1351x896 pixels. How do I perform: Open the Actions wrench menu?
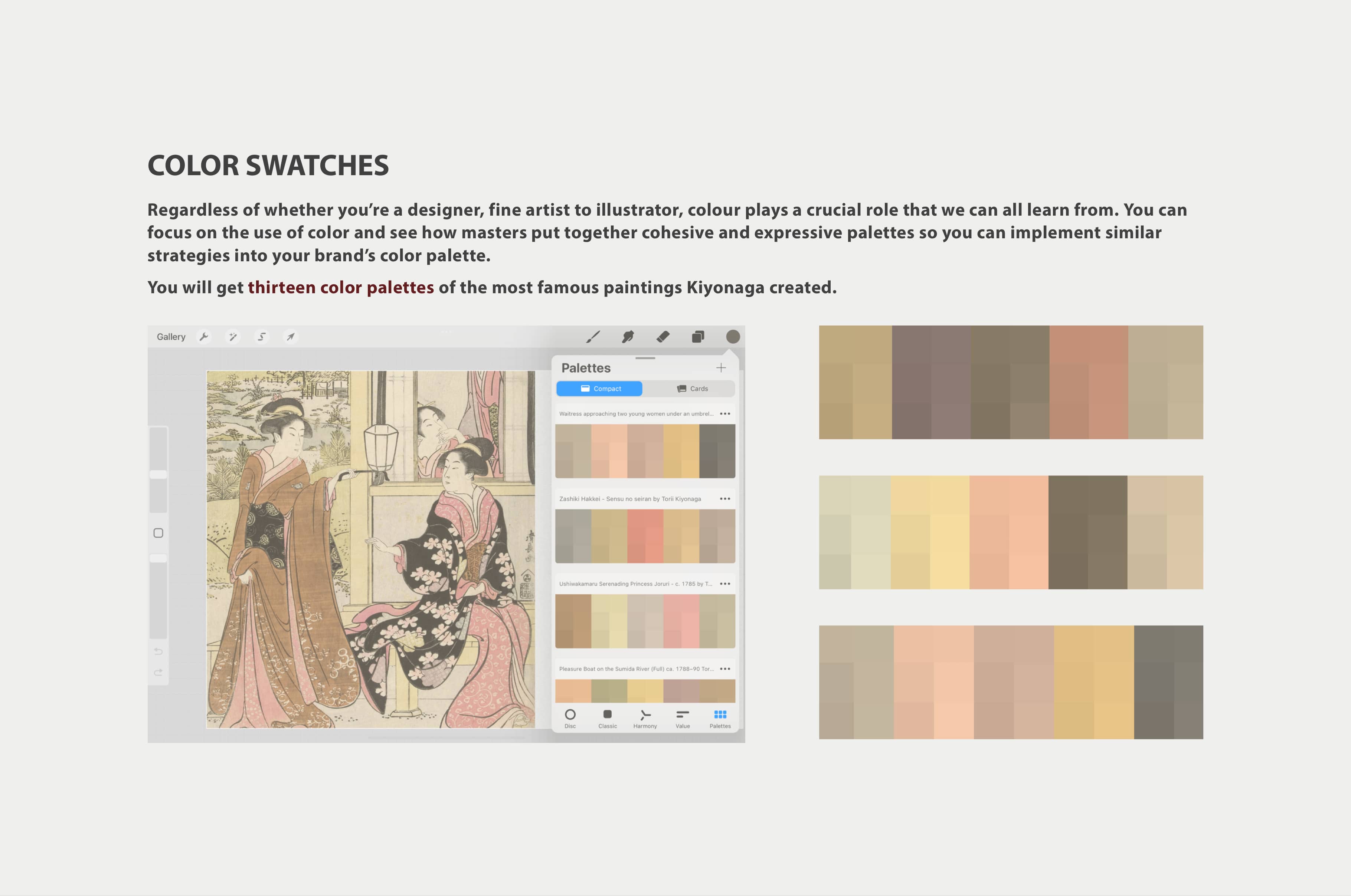[x=204, y=337]
